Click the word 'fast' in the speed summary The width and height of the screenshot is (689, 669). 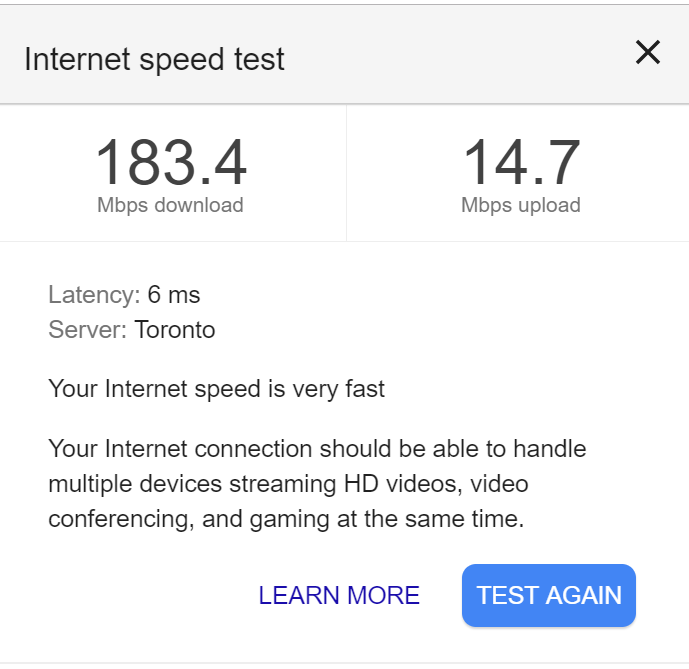click(365, 389)
